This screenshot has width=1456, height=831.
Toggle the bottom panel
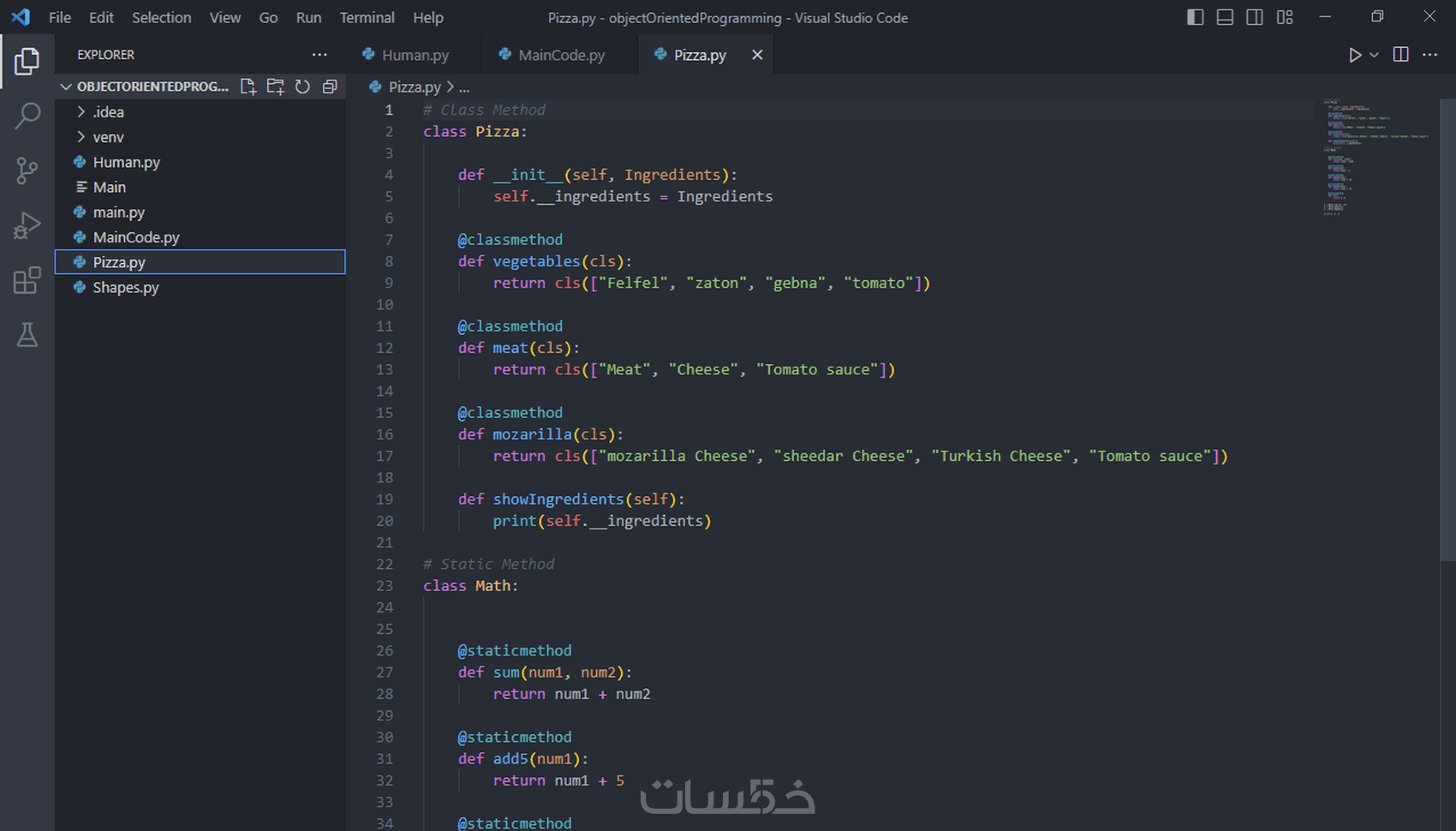(1225, 17)
